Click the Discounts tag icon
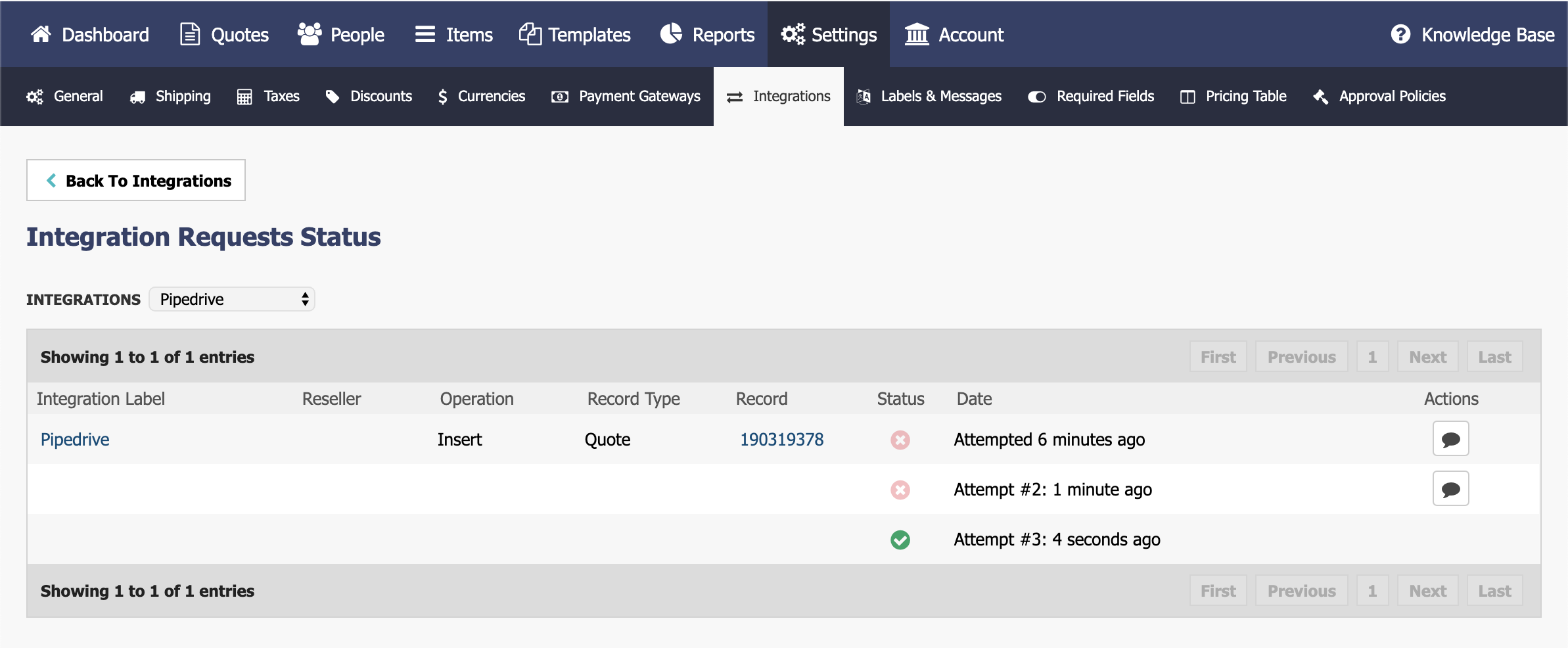1568x648 pixels. point(333,97)
